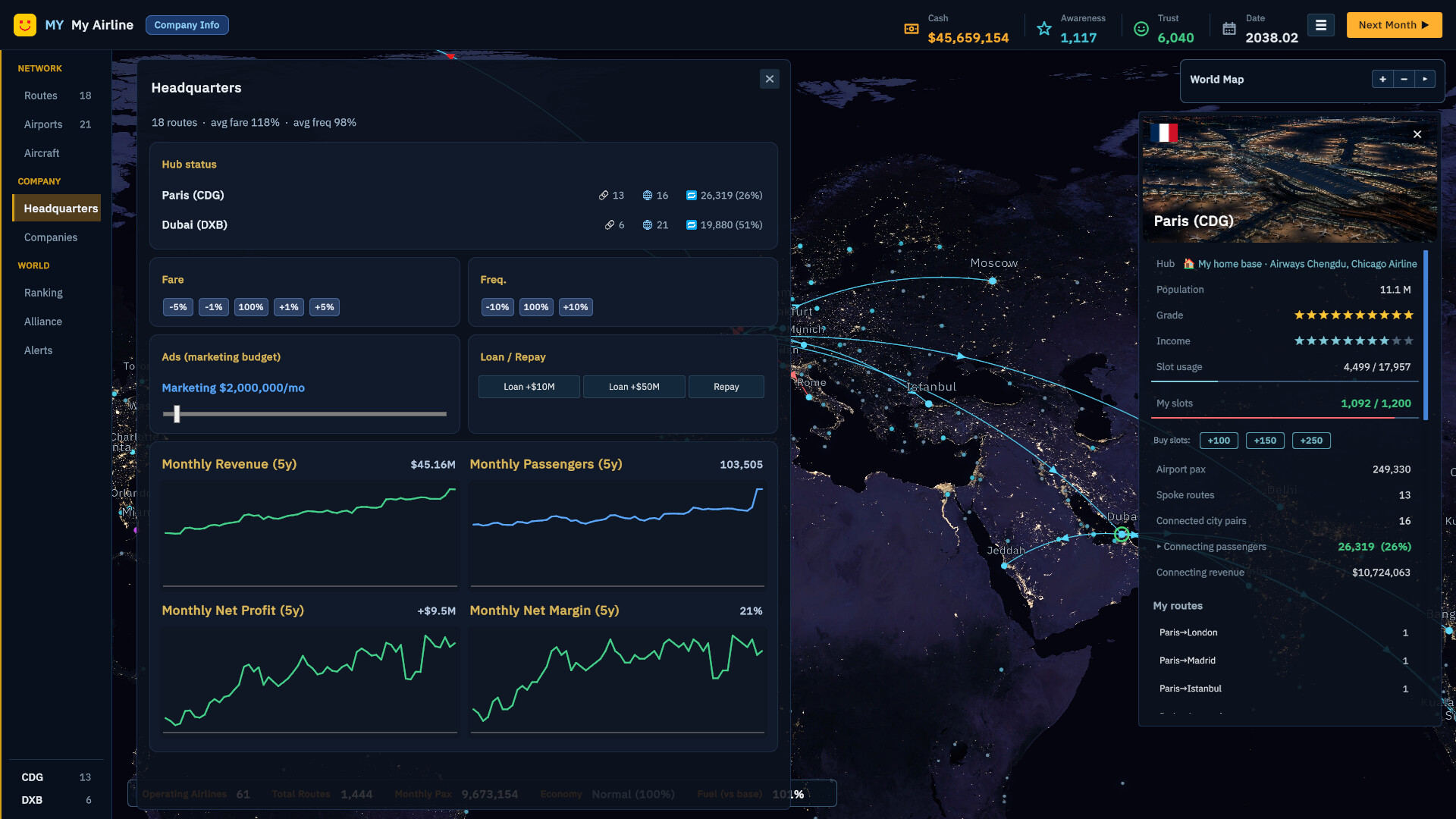
Task: Open Routes in sidebar
Action: (x=57, y=96)
